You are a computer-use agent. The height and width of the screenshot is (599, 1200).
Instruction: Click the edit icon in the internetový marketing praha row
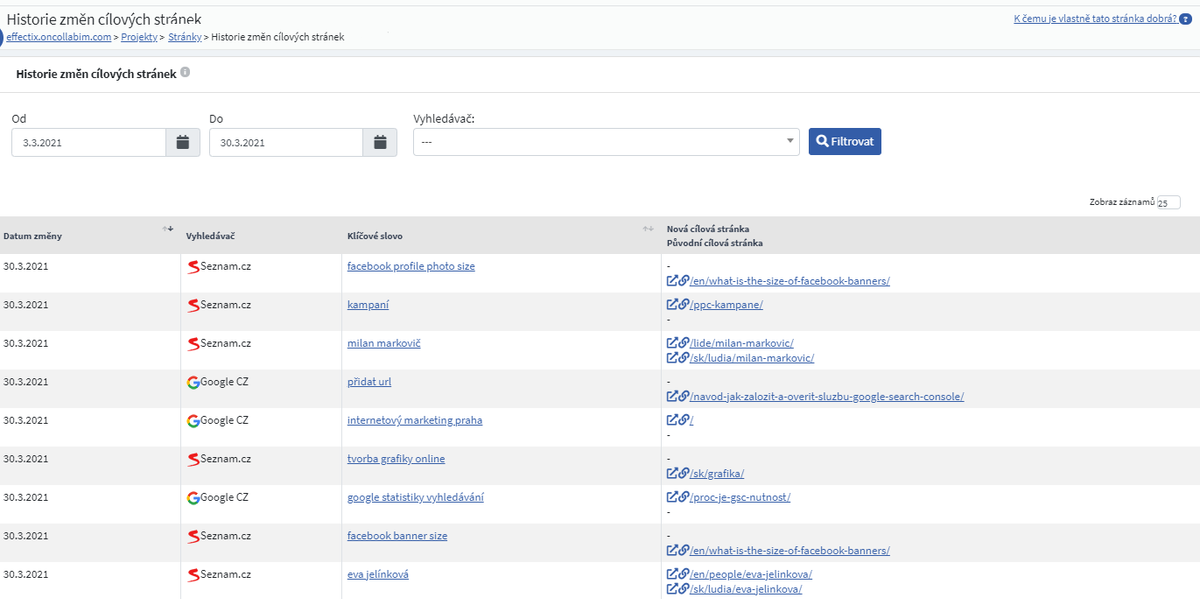672,420
